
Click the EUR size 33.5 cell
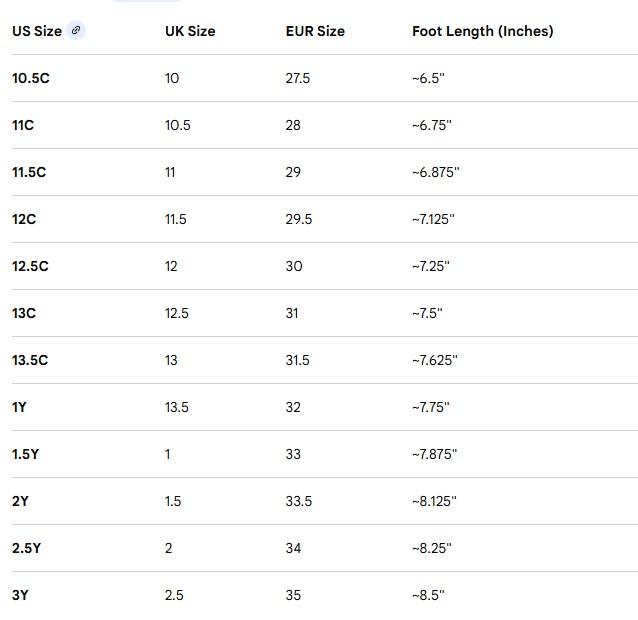(x=299, y=501)
